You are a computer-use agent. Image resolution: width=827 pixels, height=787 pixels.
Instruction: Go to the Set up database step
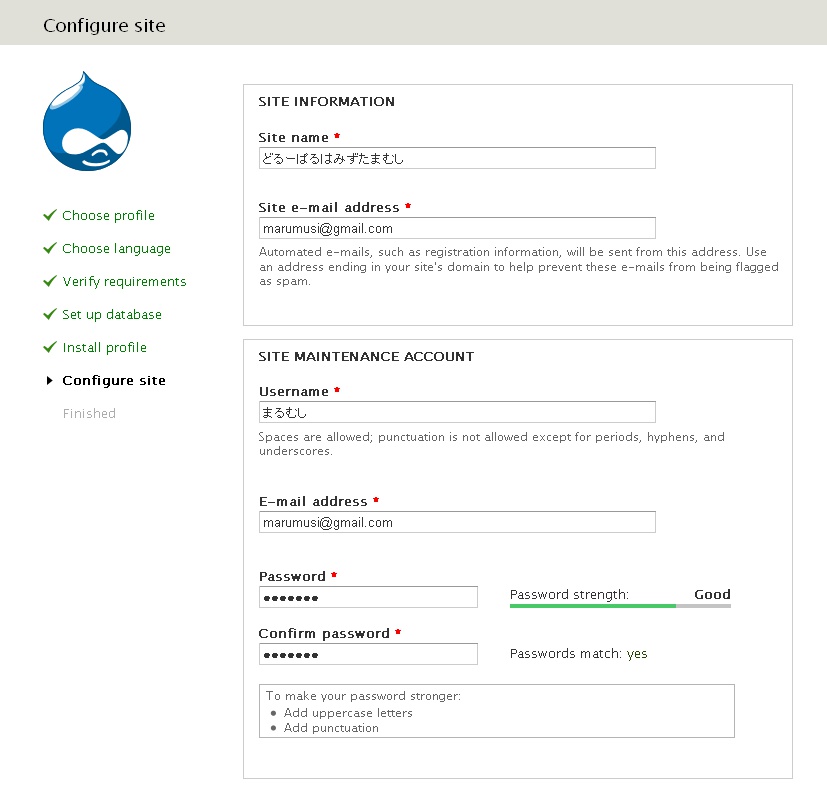[112, 315]
